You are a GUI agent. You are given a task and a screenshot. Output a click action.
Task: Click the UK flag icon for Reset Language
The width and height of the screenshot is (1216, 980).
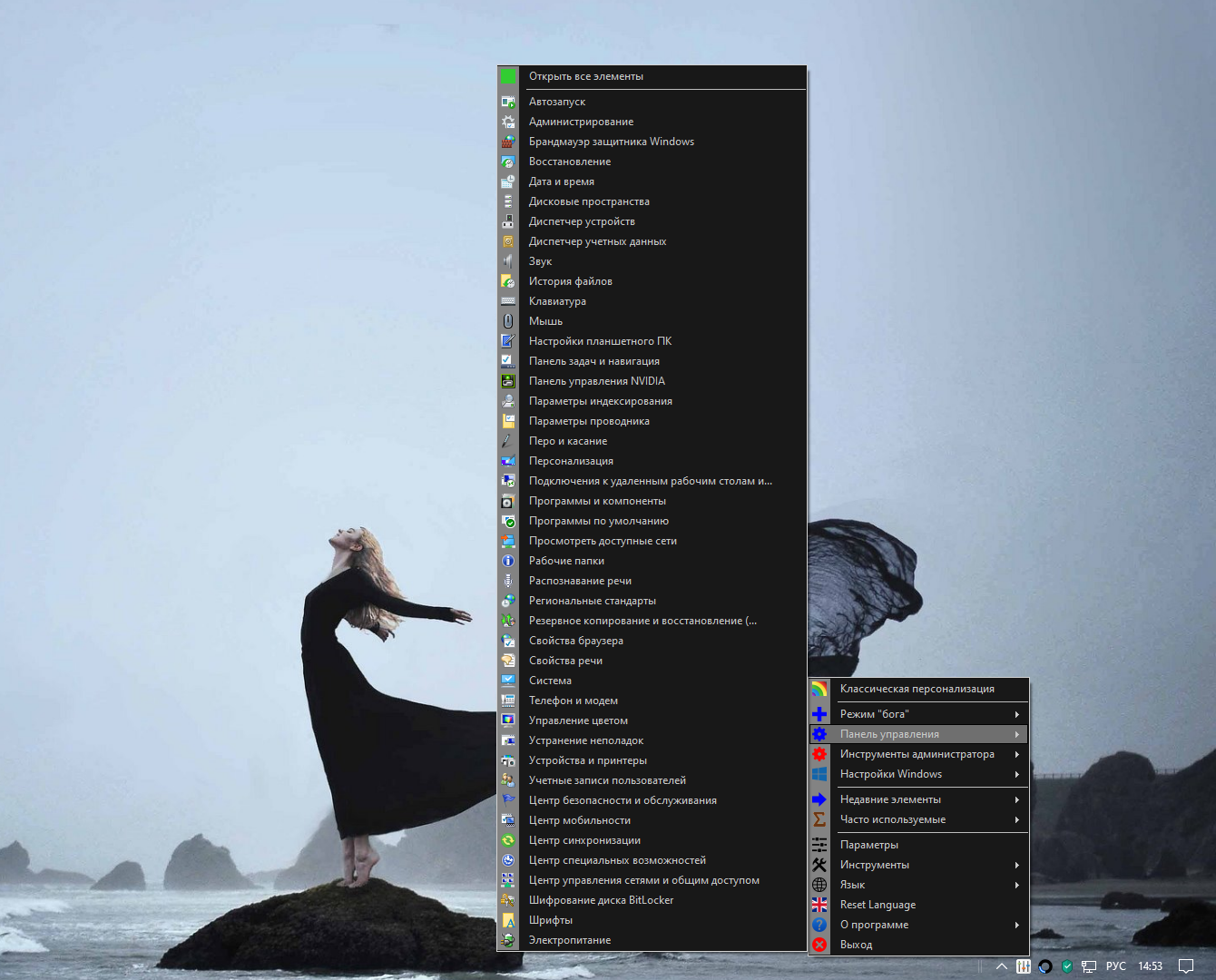tap(819, 905)
